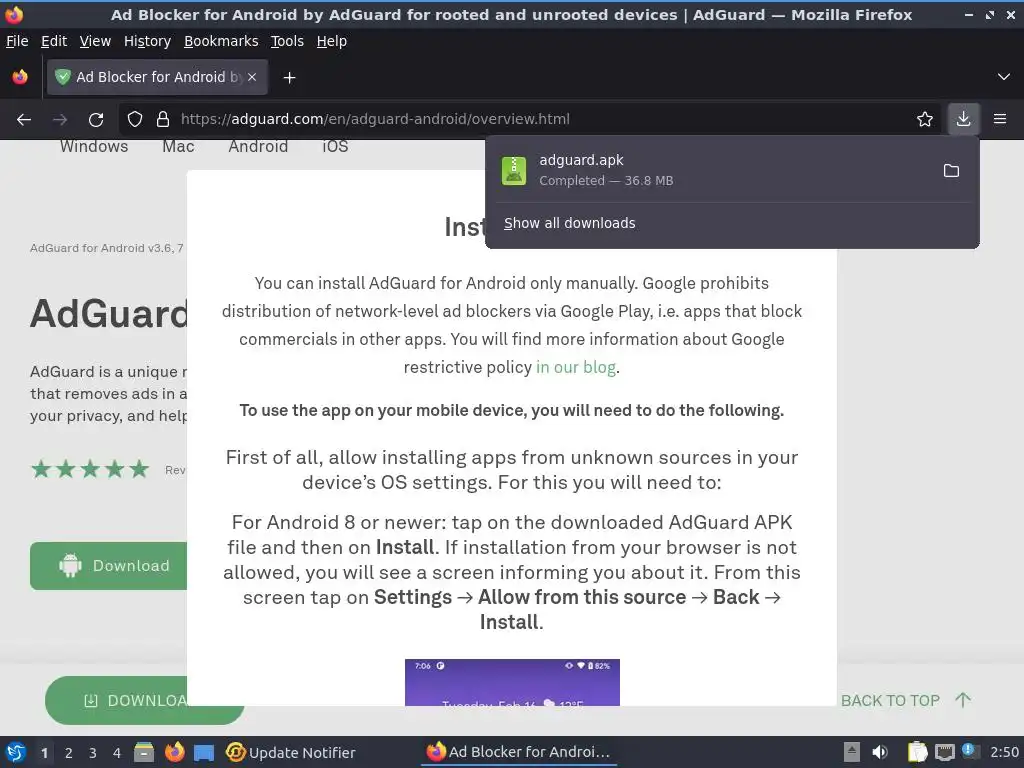Click the five-star rating row

90,469
